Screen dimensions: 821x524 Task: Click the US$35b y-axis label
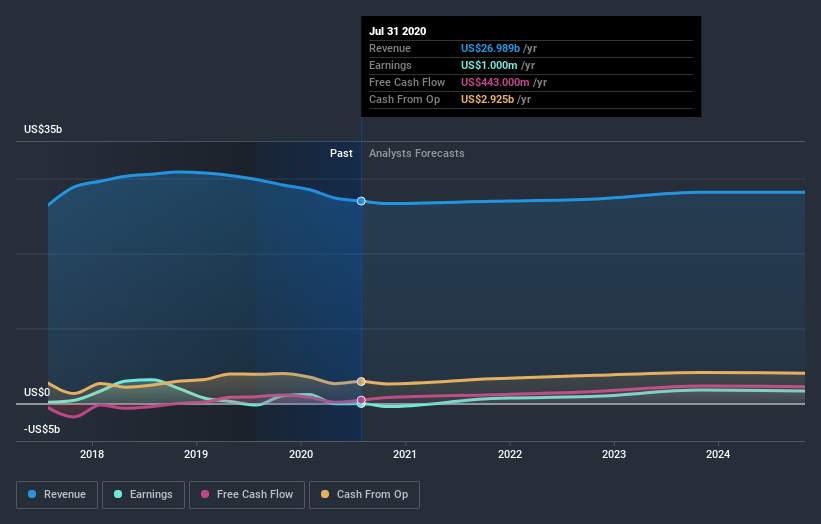43,129
